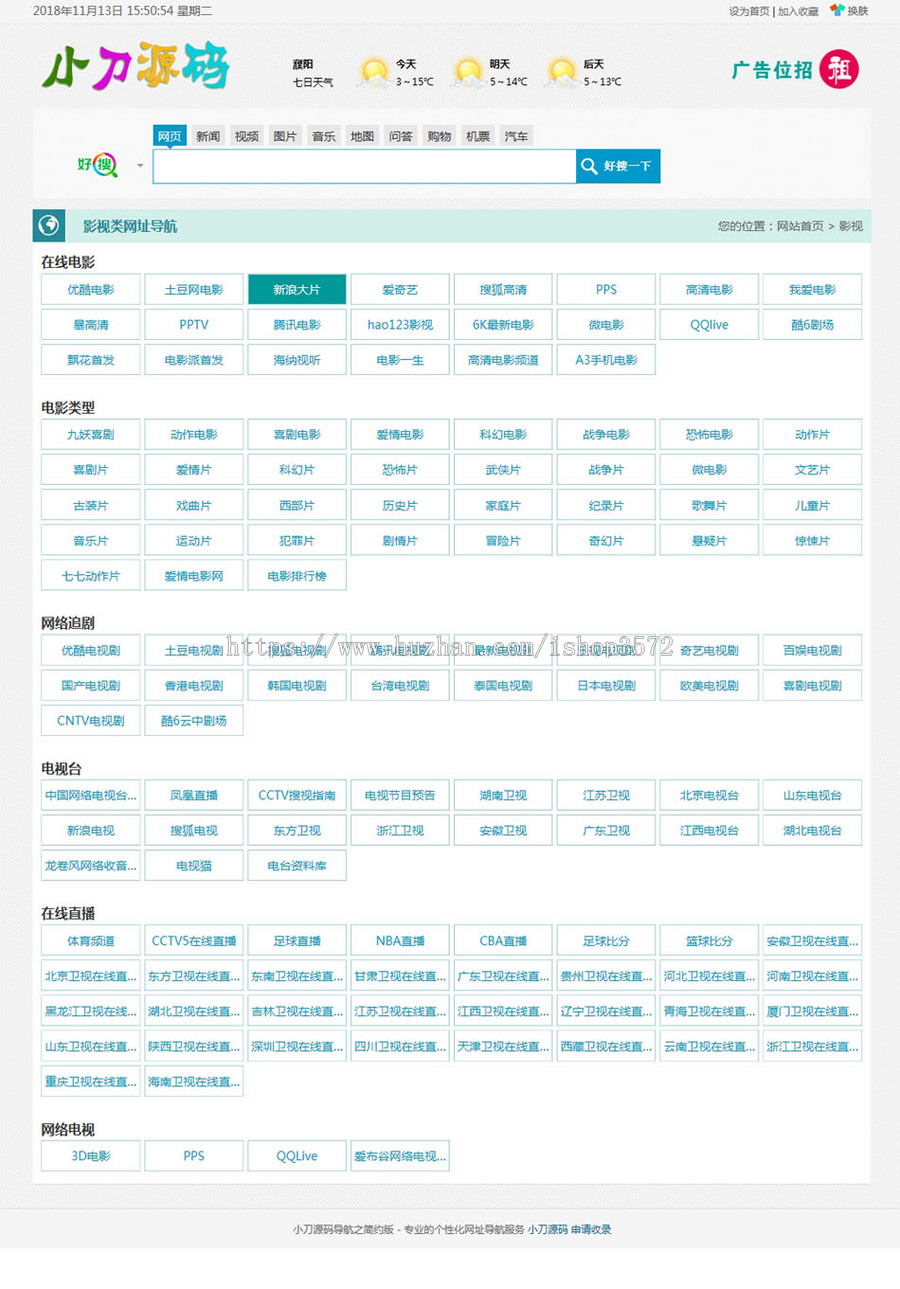The height and width of the screenshot is (1289, 900).
Task: Switch to the 音乐 search tab
Action: pyautogui.click(x=323, y=136)
